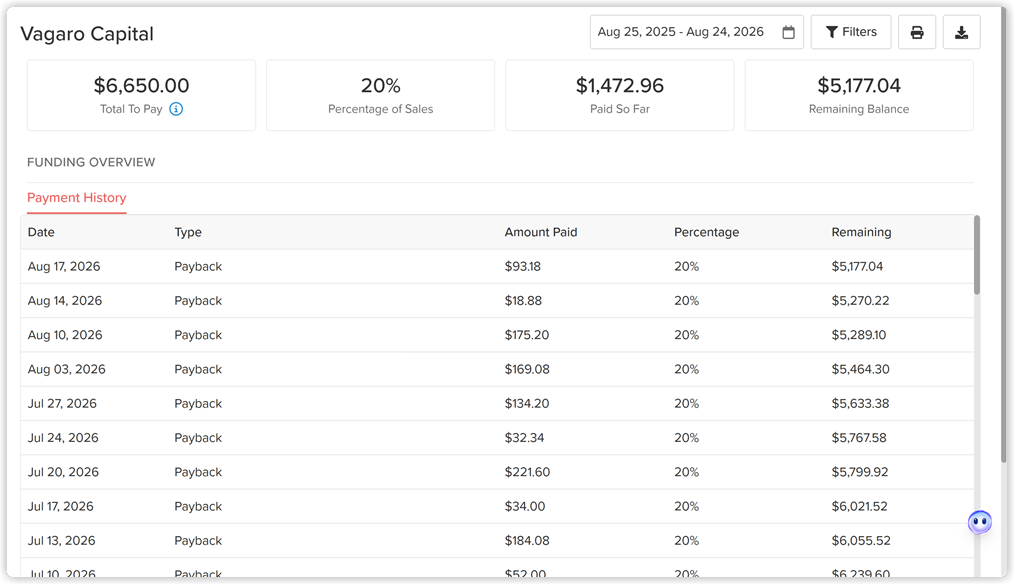Viewport: 1015px width, 585px height.
Task: Click the Jul 17, 2026 date cell
Action: click(x=60, y=507)
